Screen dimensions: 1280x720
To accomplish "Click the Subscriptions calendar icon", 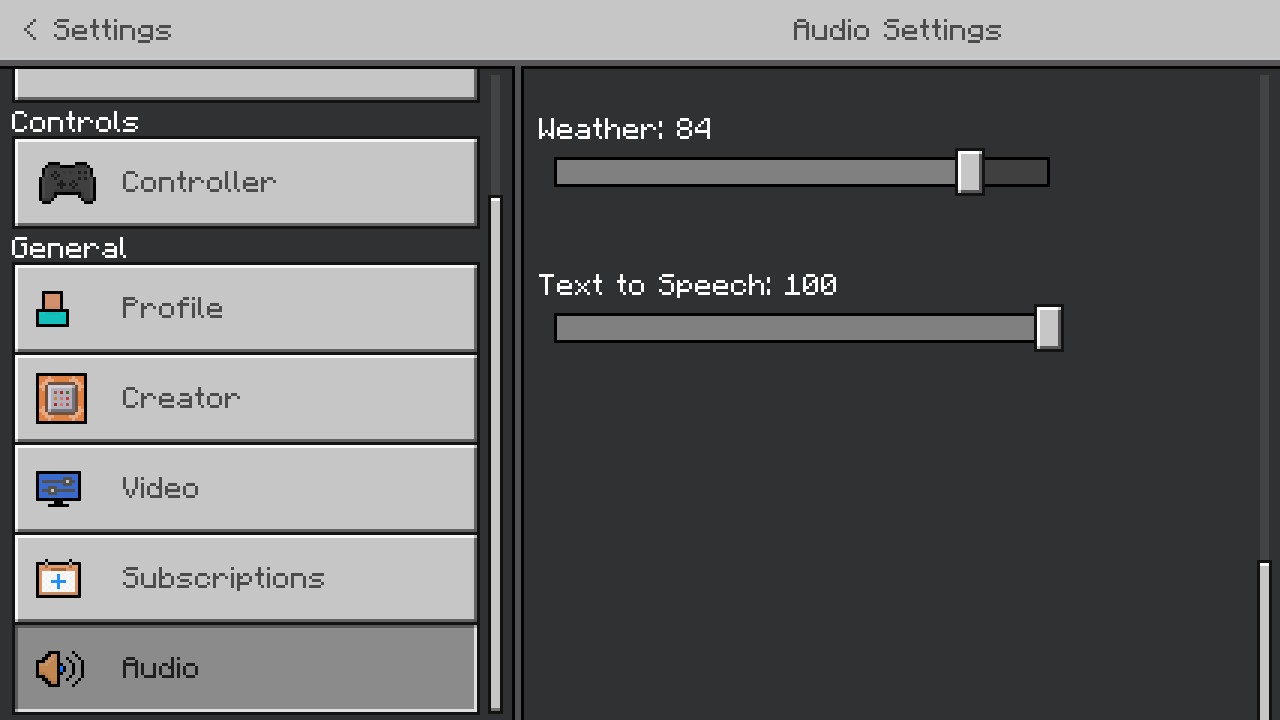I will [58, 578].
